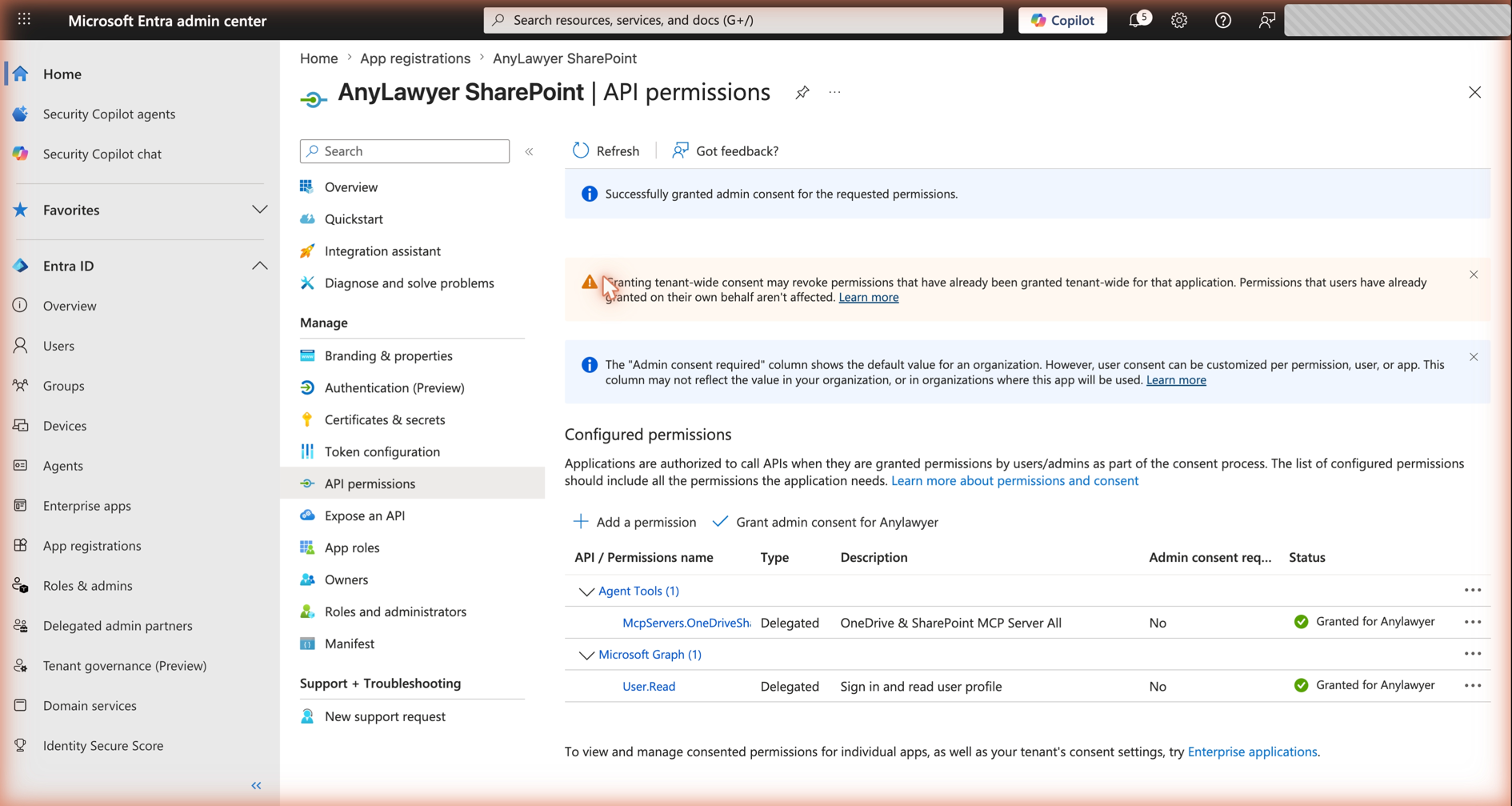
Task: Collapse the Microsoft Graph permissions group
Action: click(586, 656)
